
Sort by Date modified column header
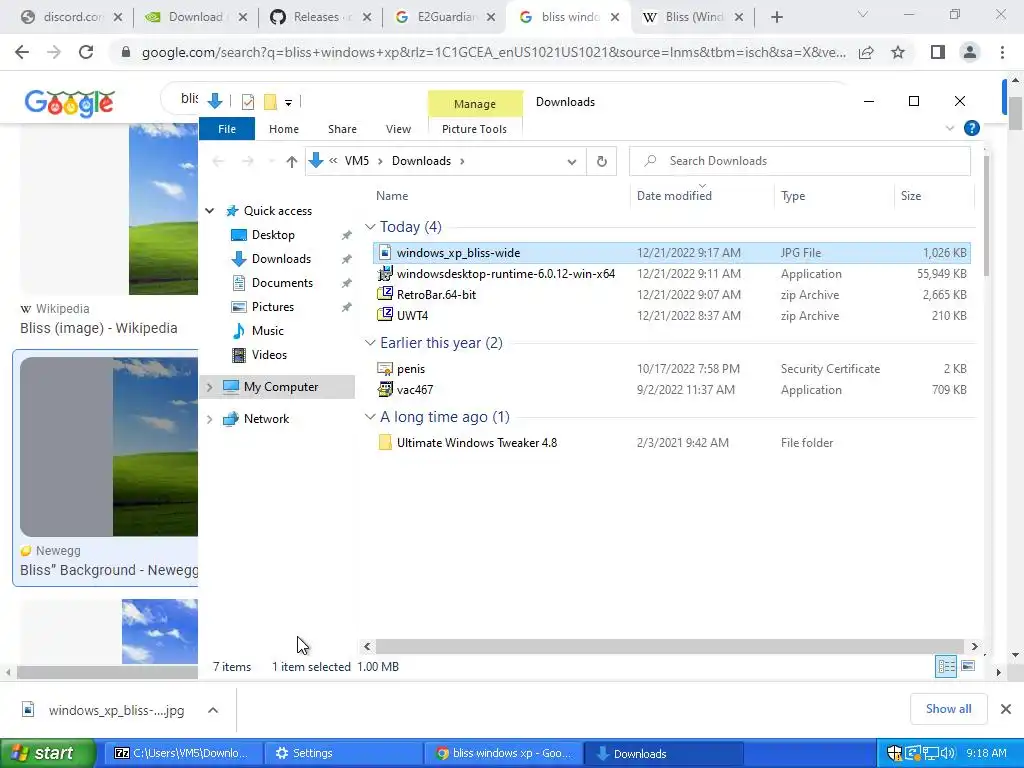(x=674, y=196)
